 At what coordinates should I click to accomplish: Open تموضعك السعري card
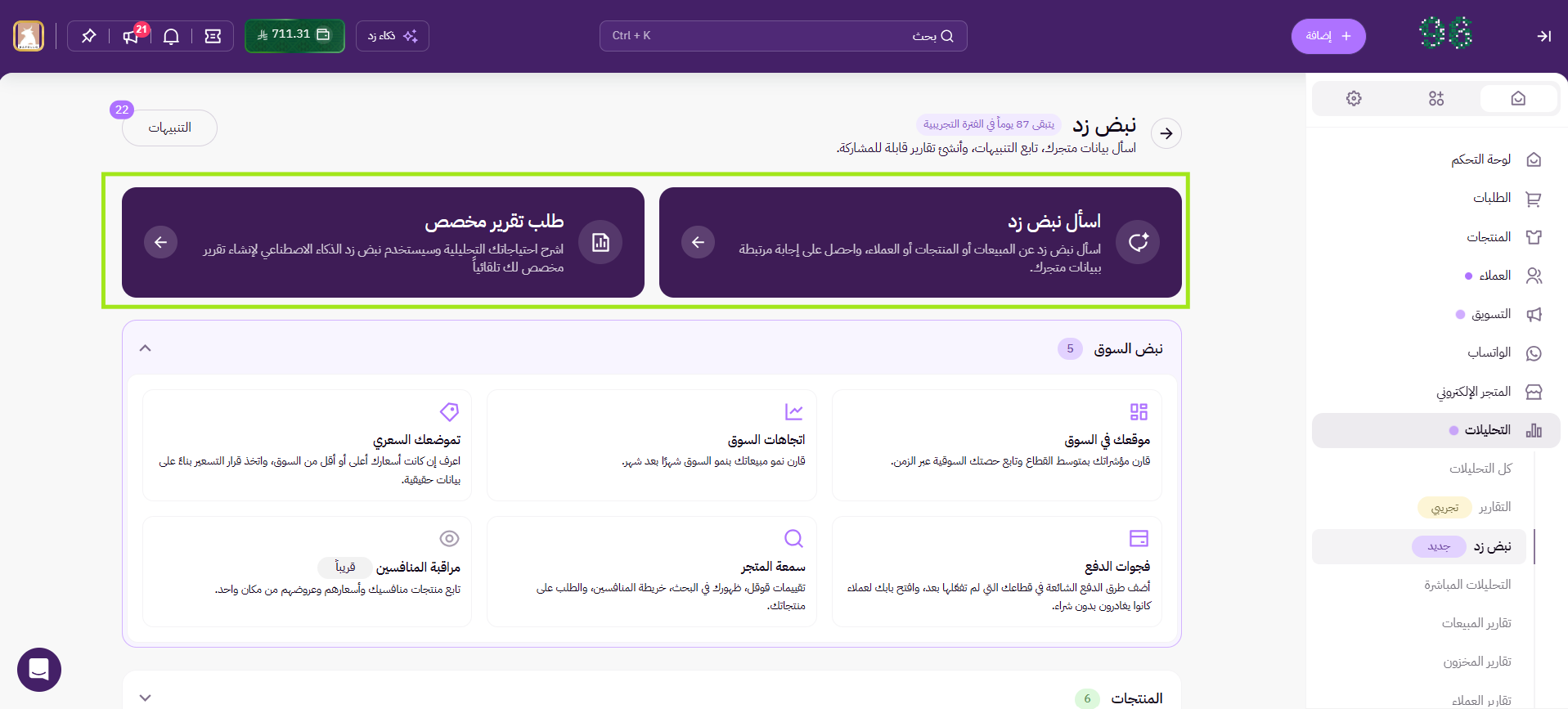pyautogui.click(x=307, y=445)
